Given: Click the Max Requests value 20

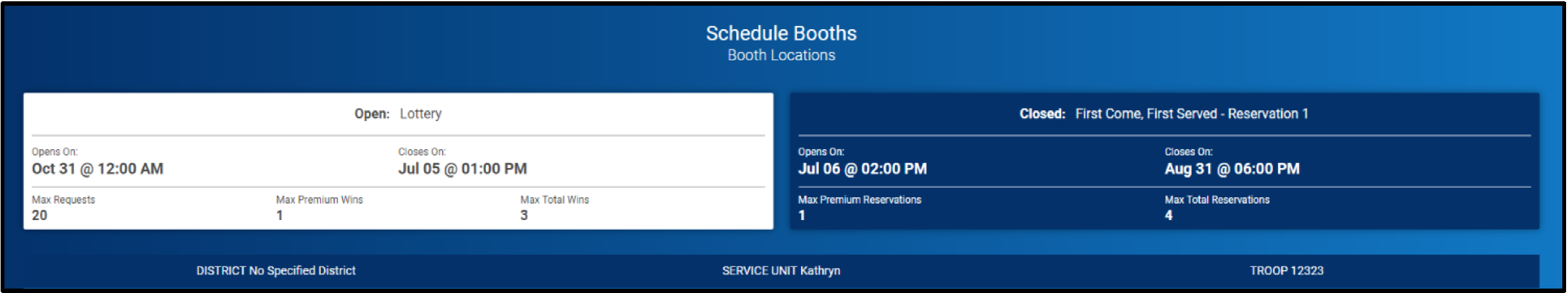Looking at the screenshot, I should click(x=39, y=215).
